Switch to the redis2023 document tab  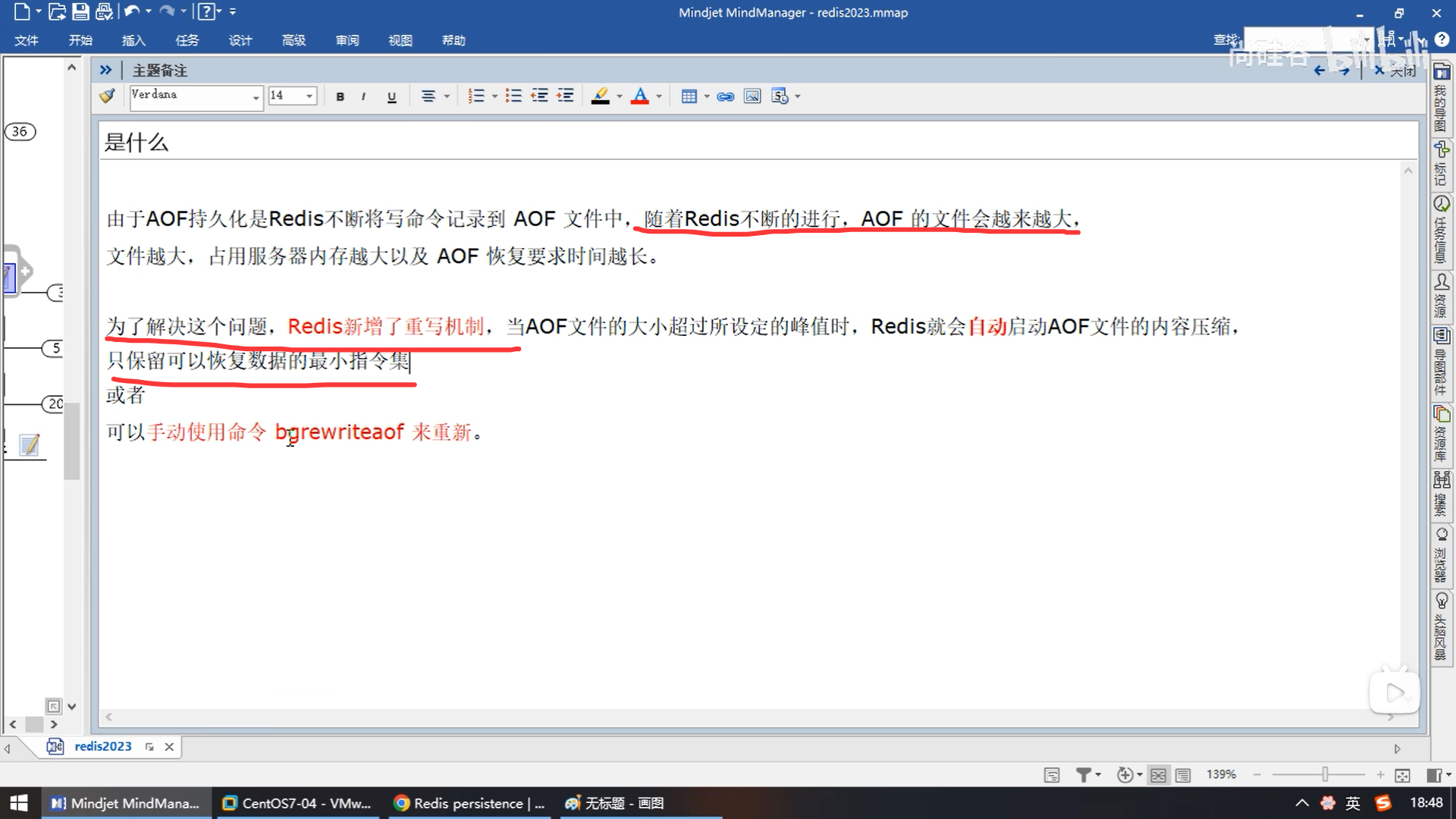[102, 746]
